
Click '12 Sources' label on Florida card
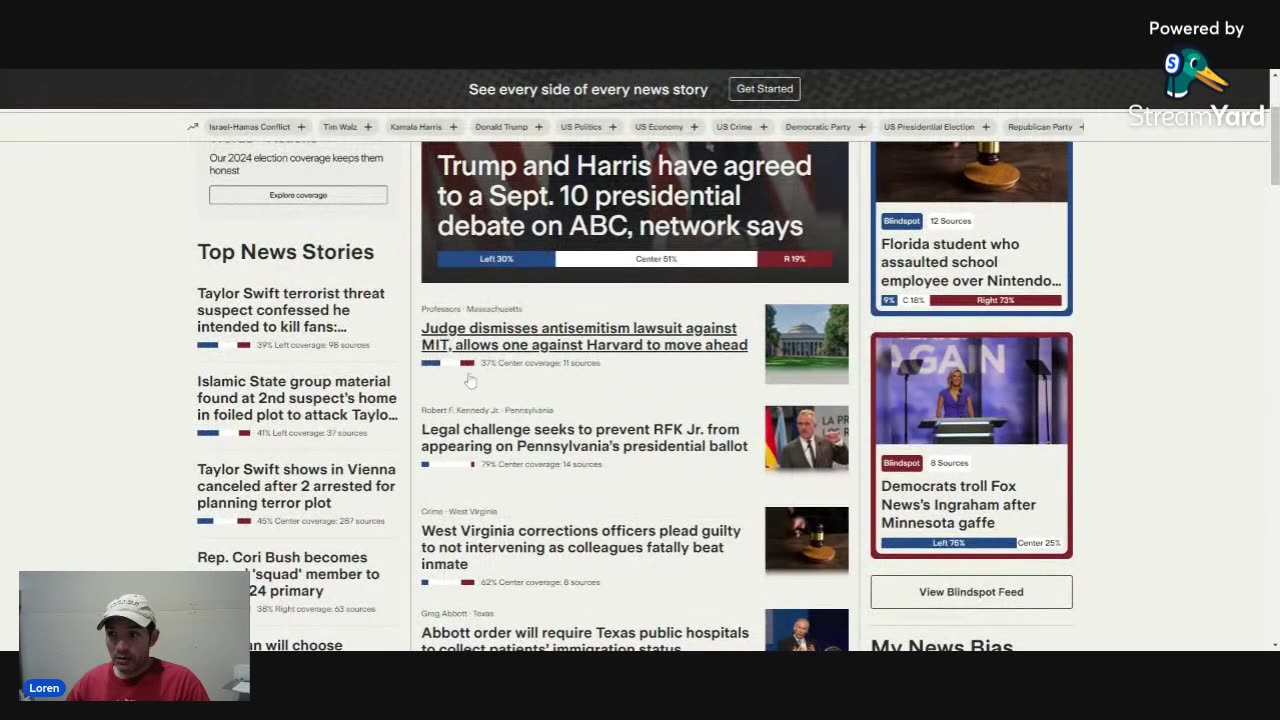tap(950, 221)
